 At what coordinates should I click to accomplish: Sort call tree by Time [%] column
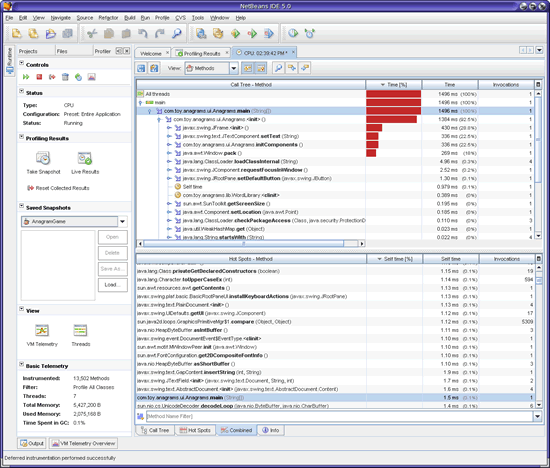pos(394,85)
